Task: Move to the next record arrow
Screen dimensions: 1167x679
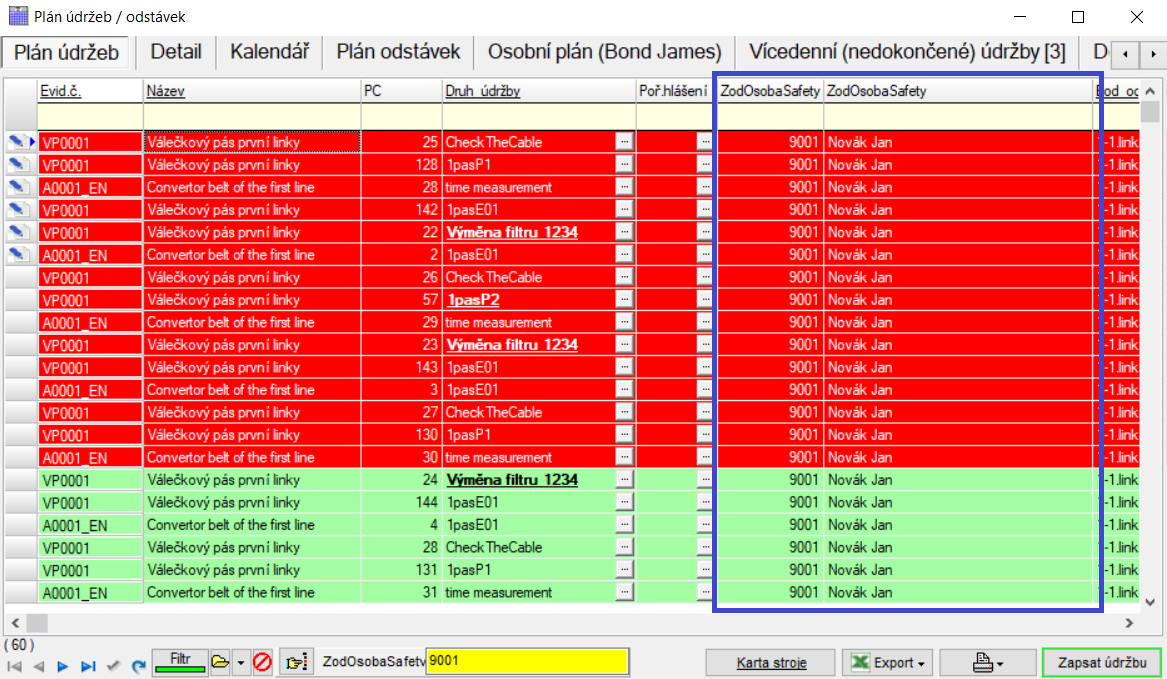Action: 63,666
